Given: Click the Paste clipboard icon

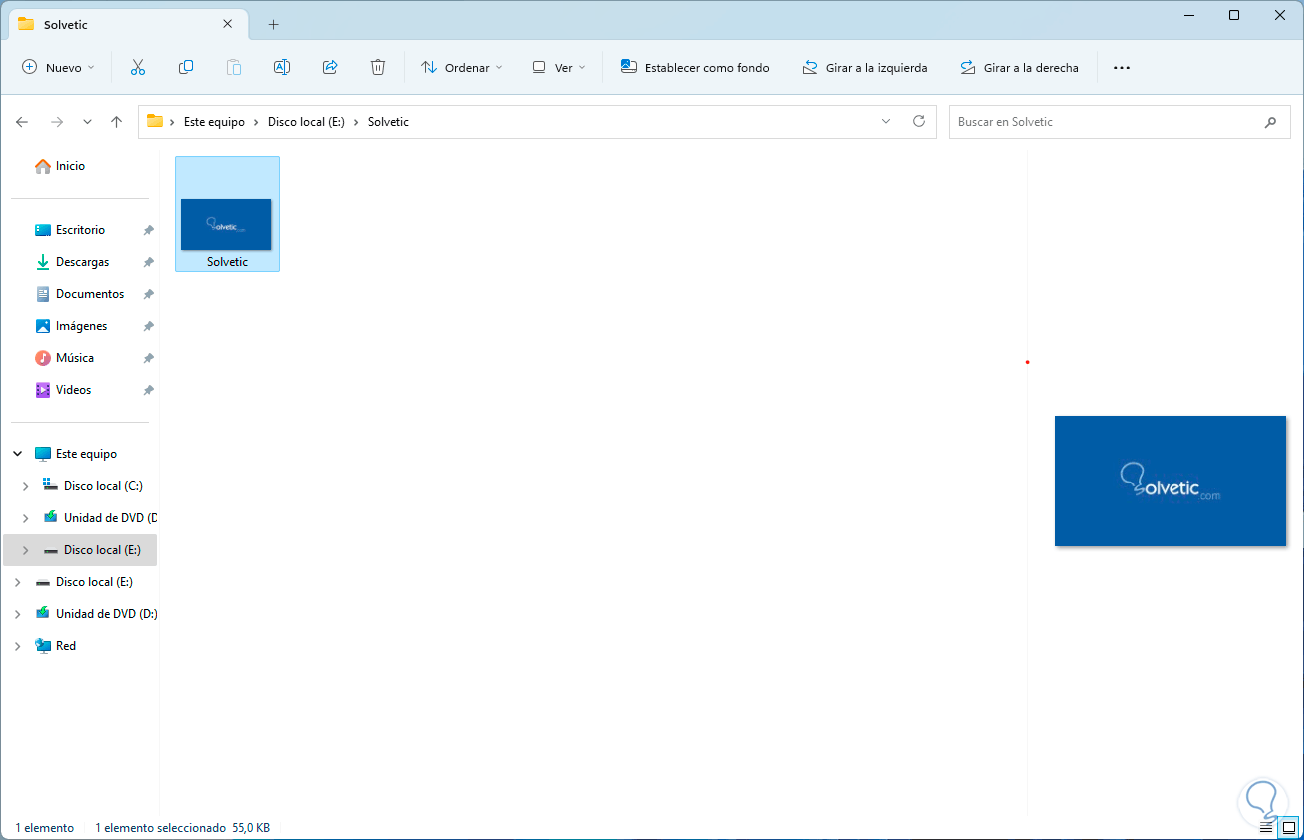Looking at the screenshot, I should (x=234, y=68).
